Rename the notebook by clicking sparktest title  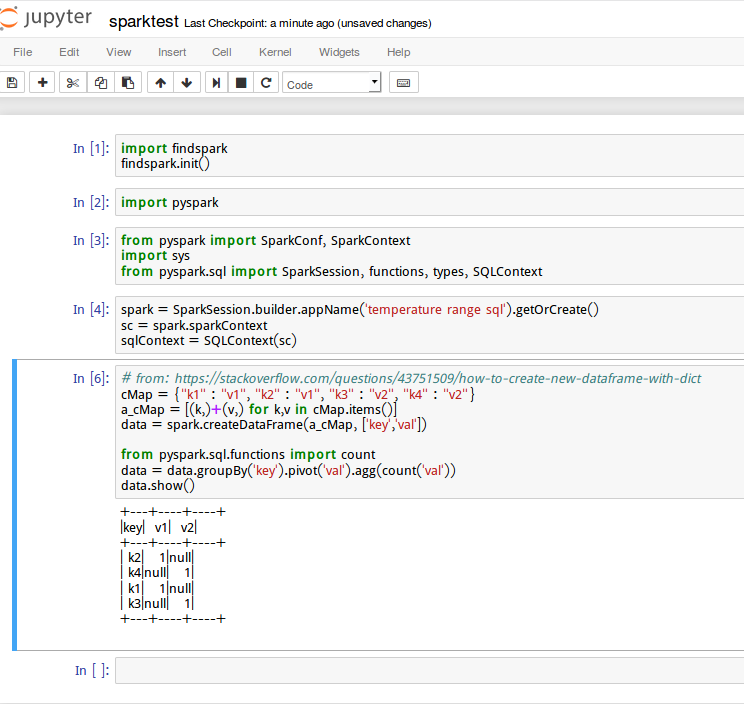[x=144, y=22]
